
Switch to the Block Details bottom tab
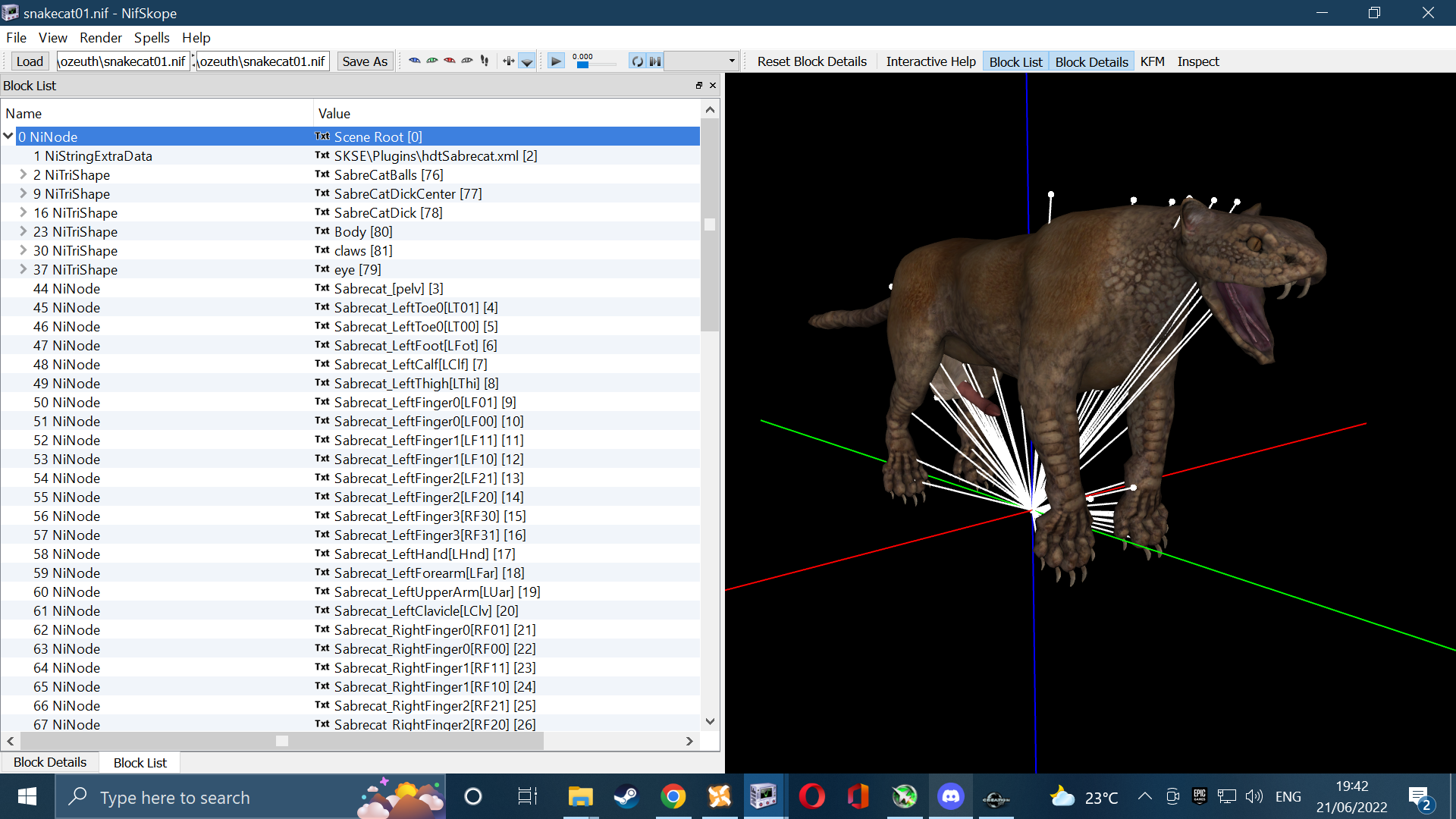coord(50,762)
